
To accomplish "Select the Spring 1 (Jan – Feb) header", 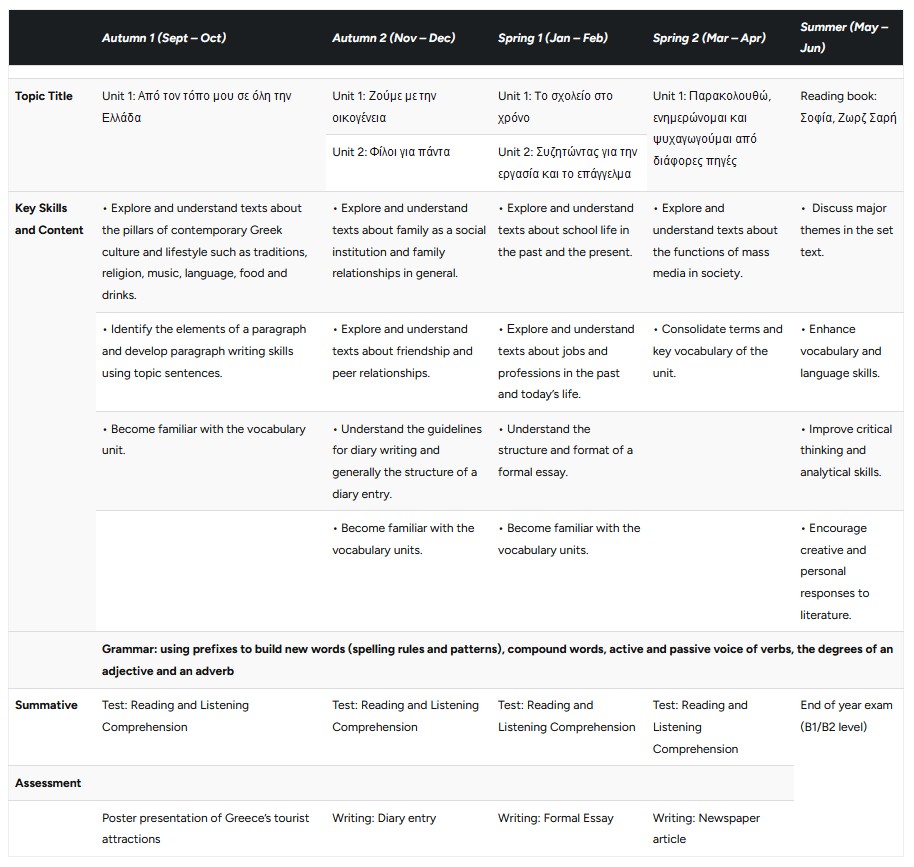I will point(552,38).
